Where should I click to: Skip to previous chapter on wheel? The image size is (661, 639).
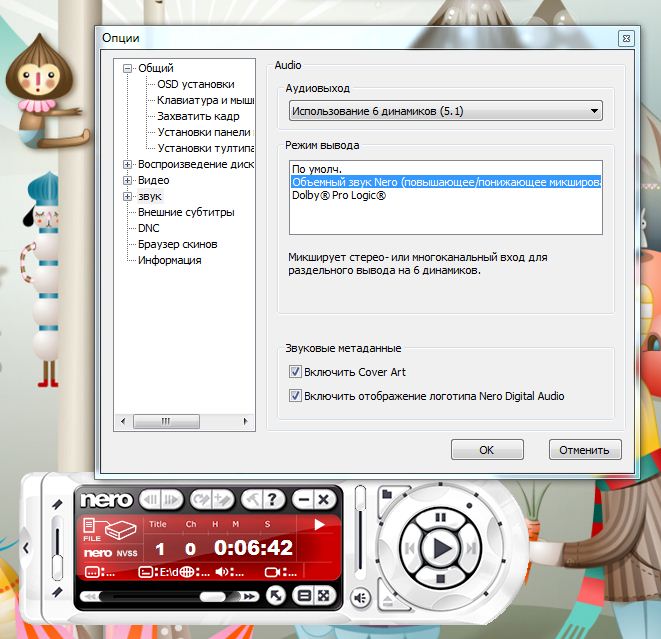409,548
